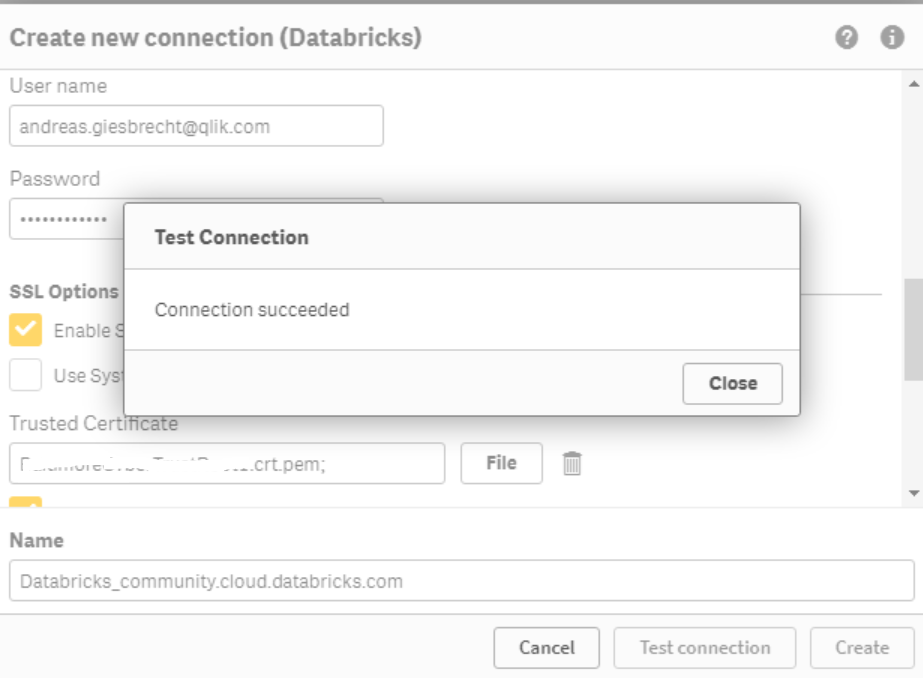Open the help question mark icon
923x678 pixels.
coord(847,38)
